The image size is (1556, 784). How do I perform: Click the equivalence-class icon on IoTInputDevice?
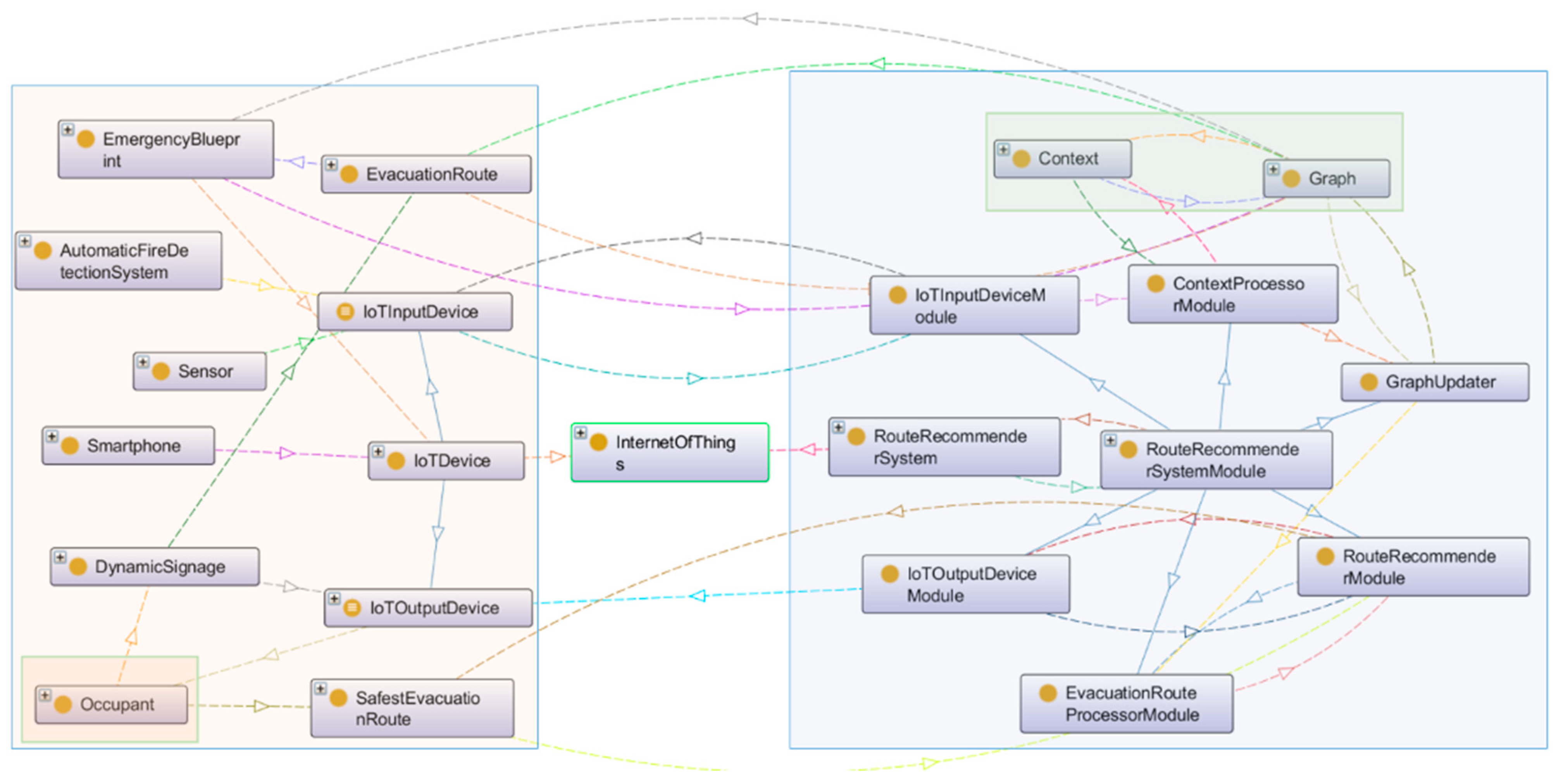345,311
